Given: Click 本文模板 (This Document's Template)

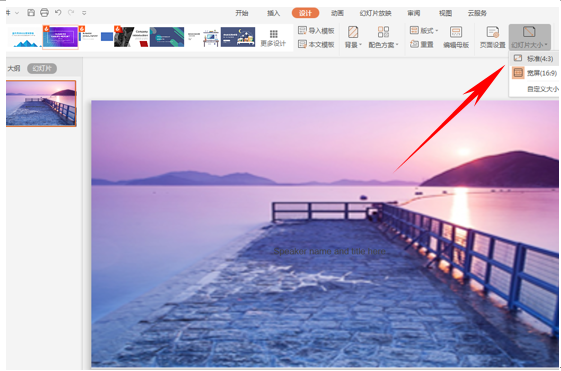Looking at the screenshot, I should pos(316,44).
